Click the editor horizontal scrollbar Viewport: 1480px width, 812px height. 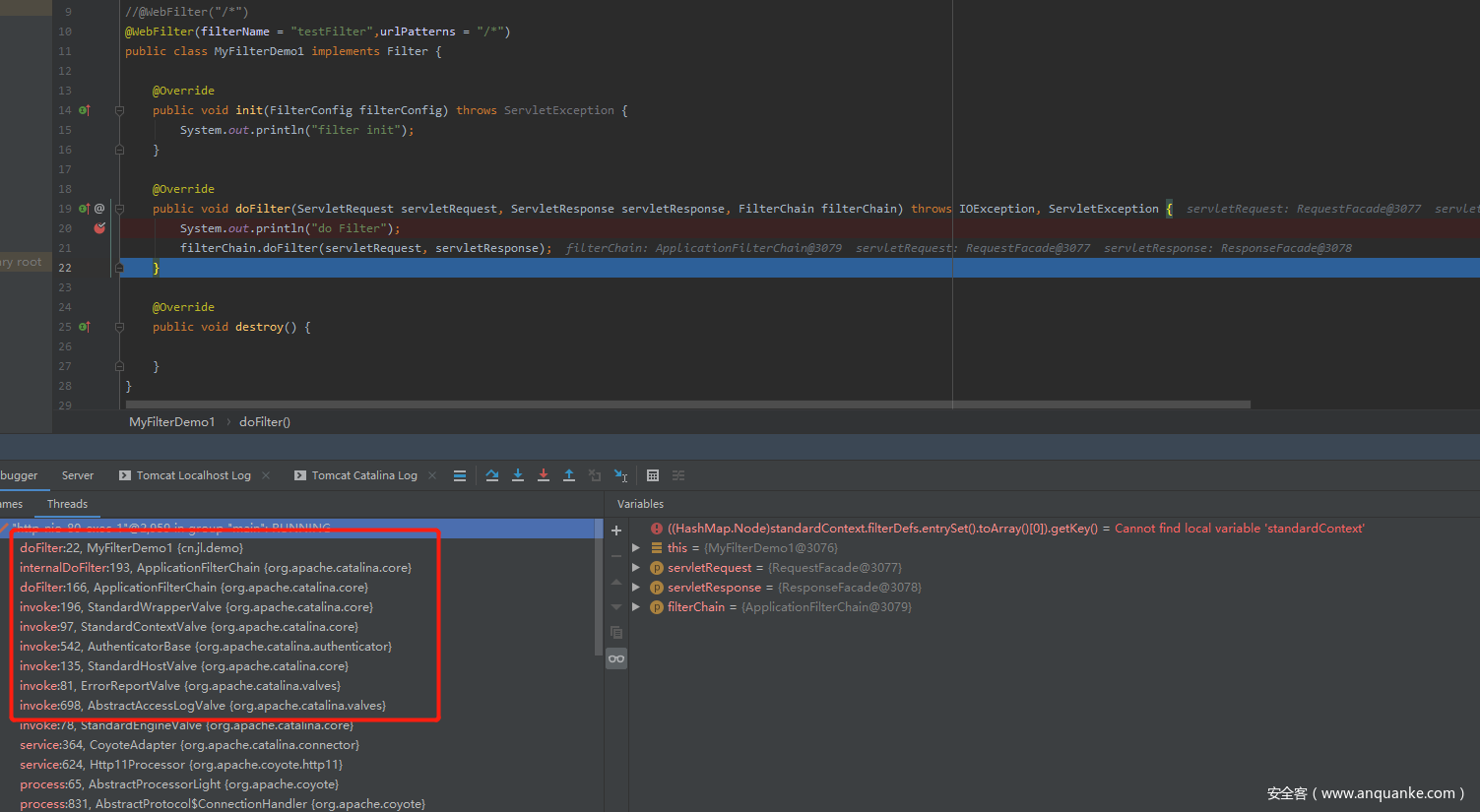[x=687, y=405]
